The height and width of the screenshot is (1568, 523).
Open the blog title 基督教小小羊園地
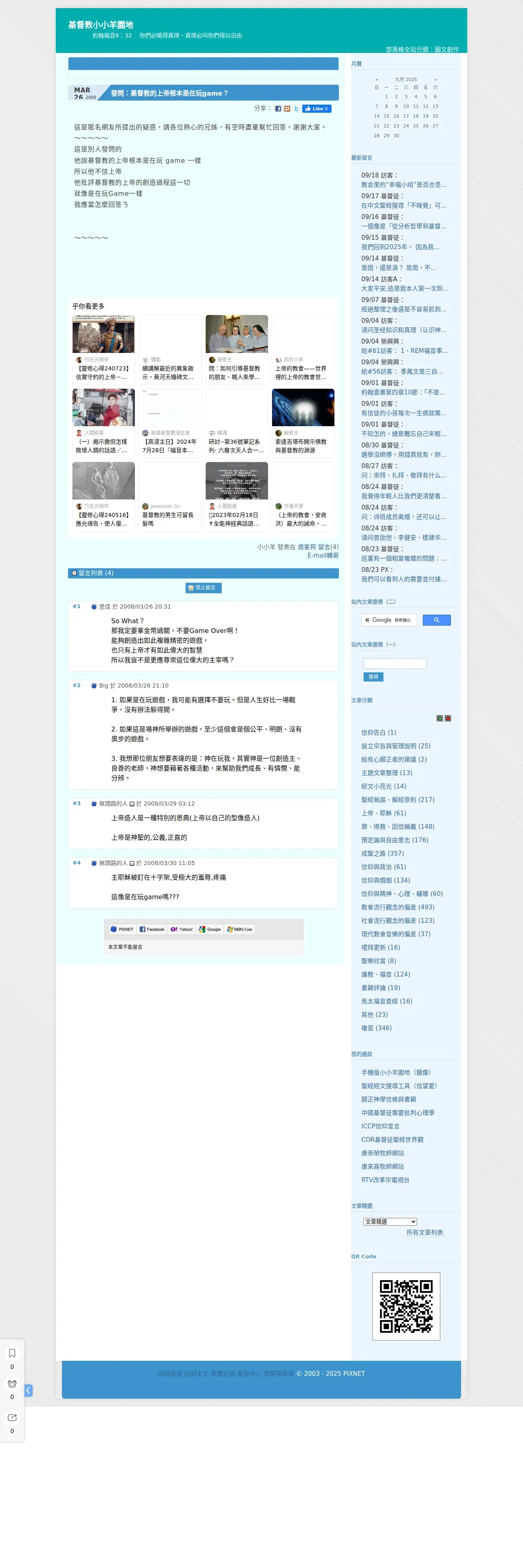point(101,25)
